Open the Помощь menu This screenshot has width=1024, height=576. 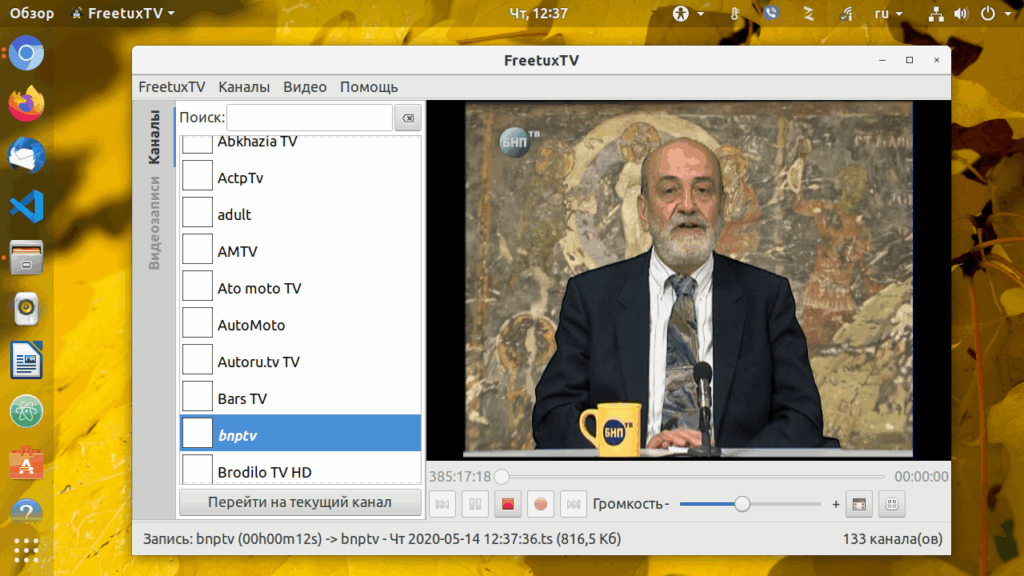(x=368, y=87)
